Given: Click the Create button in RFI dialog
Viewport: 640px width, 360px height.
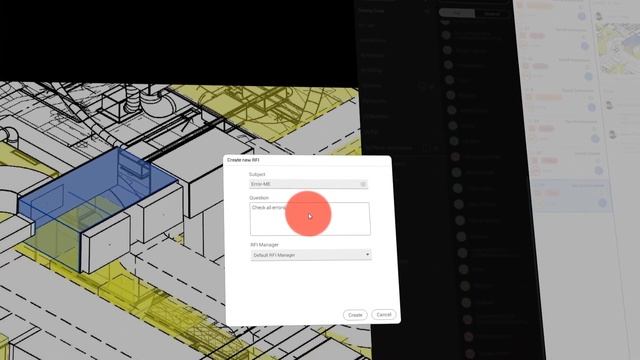Looking at the screenshot, I should [x=355, y=315].
